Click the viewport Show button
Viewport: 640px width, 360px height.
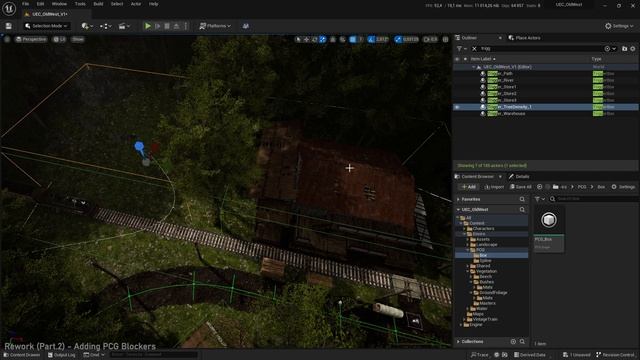point(78,39)
